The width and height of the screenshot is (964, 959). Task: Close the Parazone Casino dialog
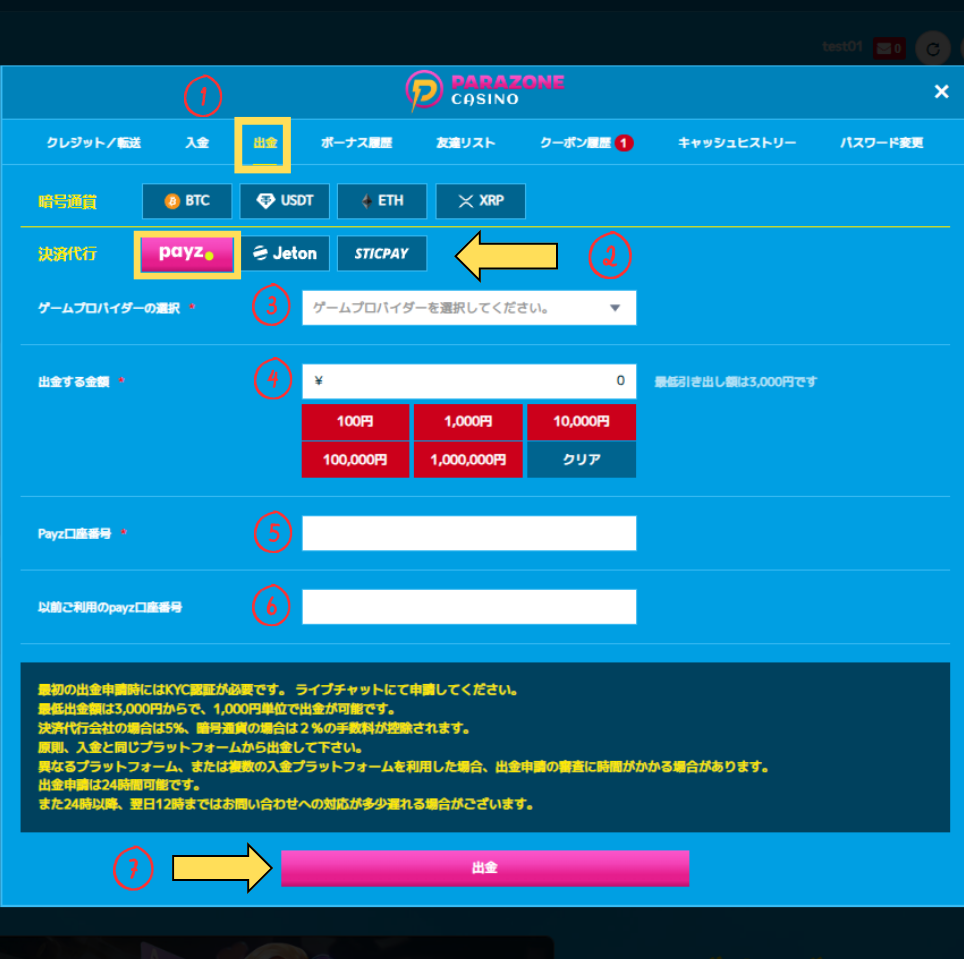(941, 92)
